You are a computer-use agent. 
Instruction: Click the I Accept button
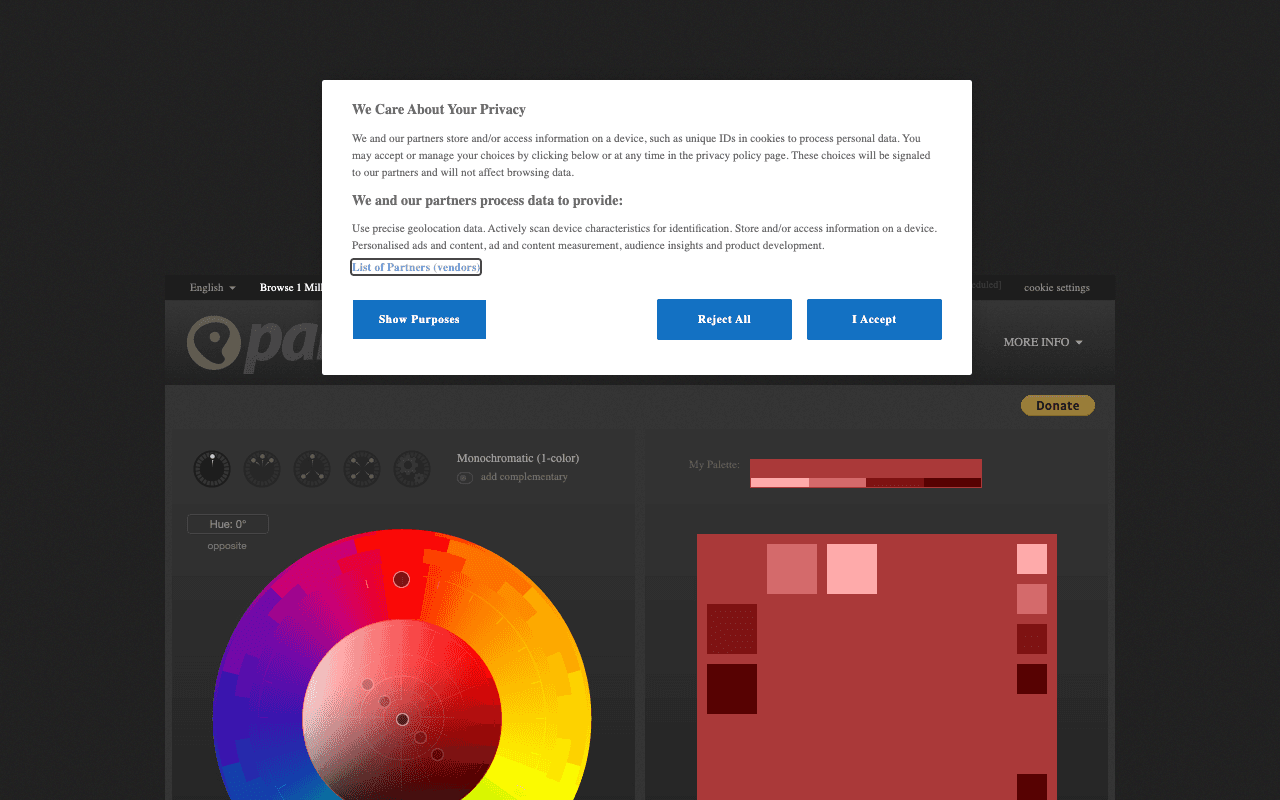point(874,319)
